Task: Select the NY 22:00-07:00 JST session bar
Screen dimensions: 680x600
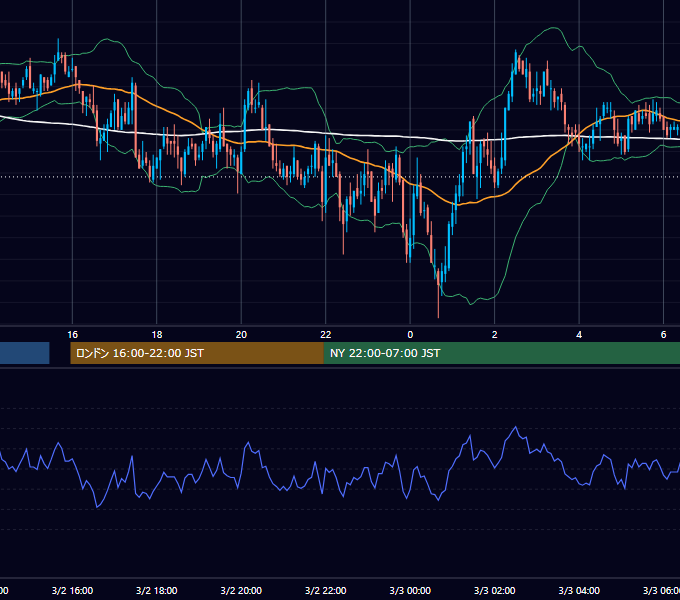Action: tap(502, 353)
